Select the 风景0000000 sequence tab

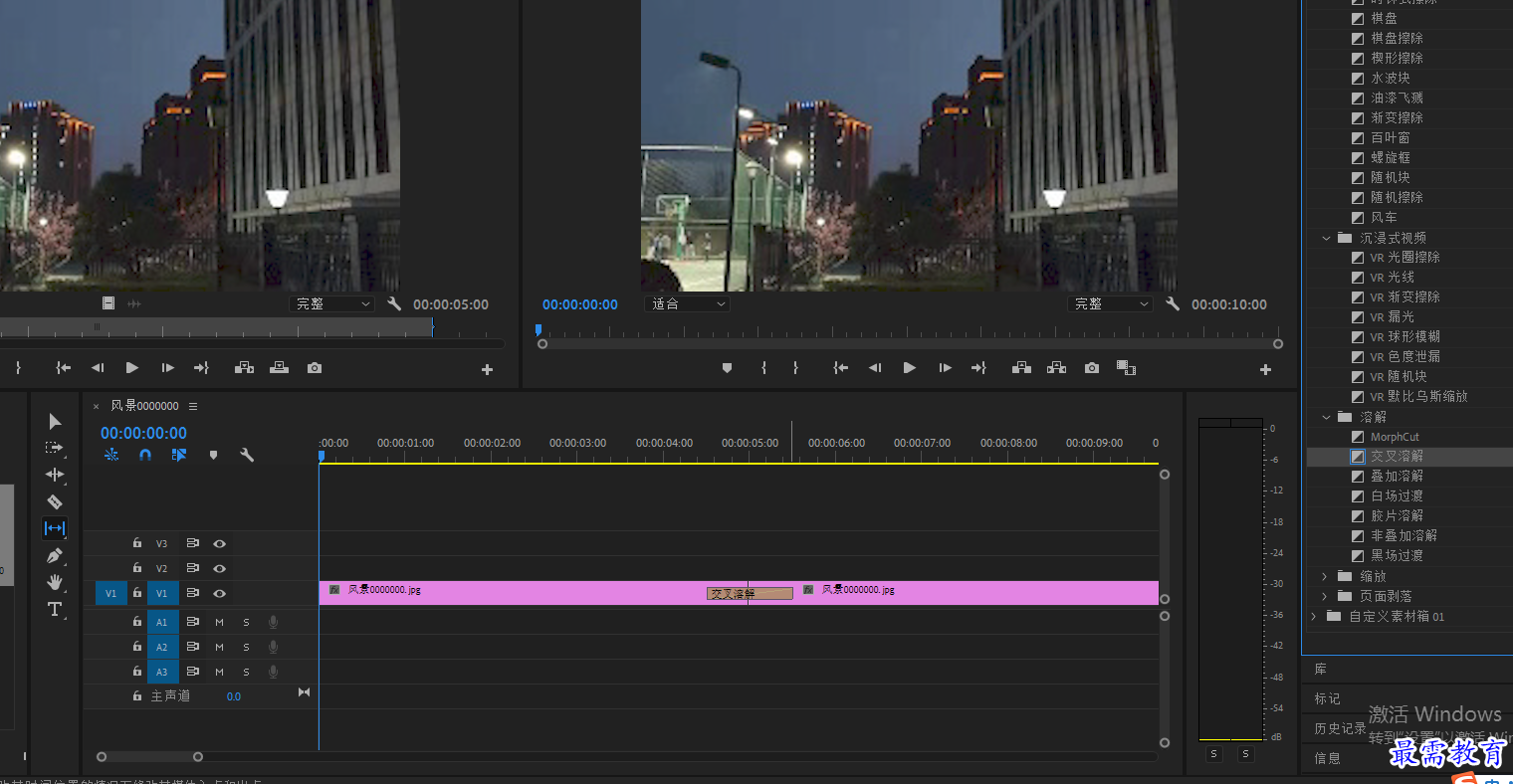tap(144, 406)
